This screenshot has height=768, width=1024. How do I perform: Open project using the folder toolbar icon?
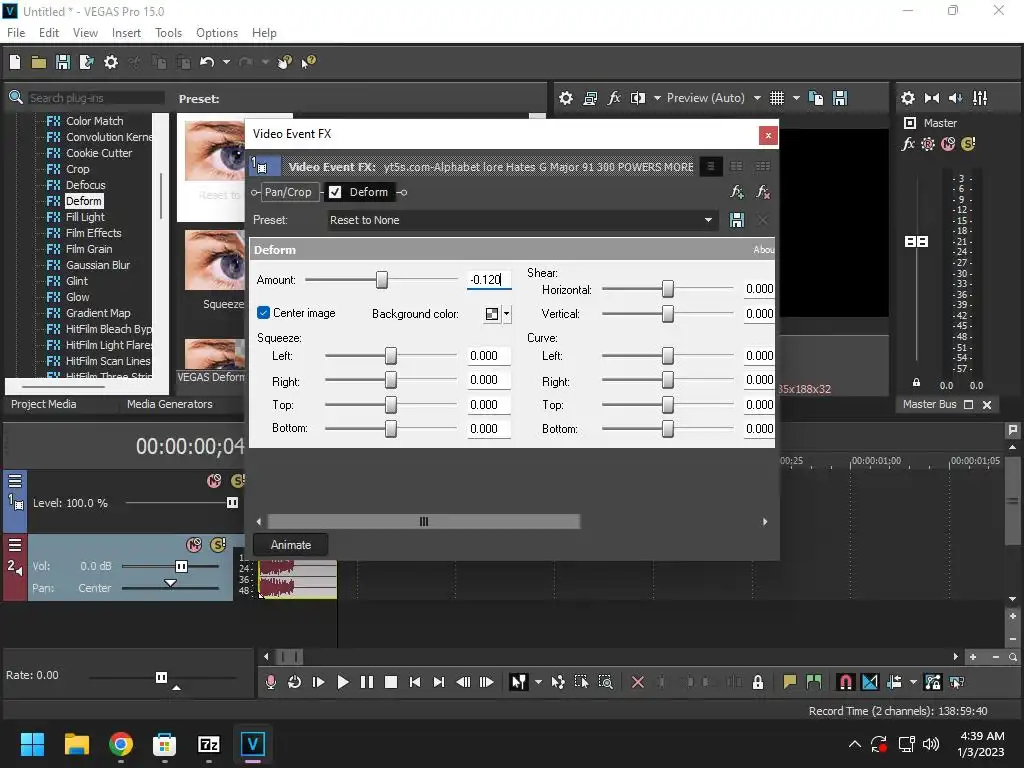tap(39, 62)
